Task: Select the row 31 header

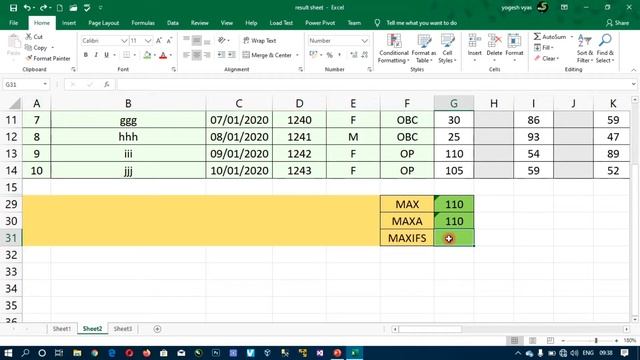Action: 11,238
